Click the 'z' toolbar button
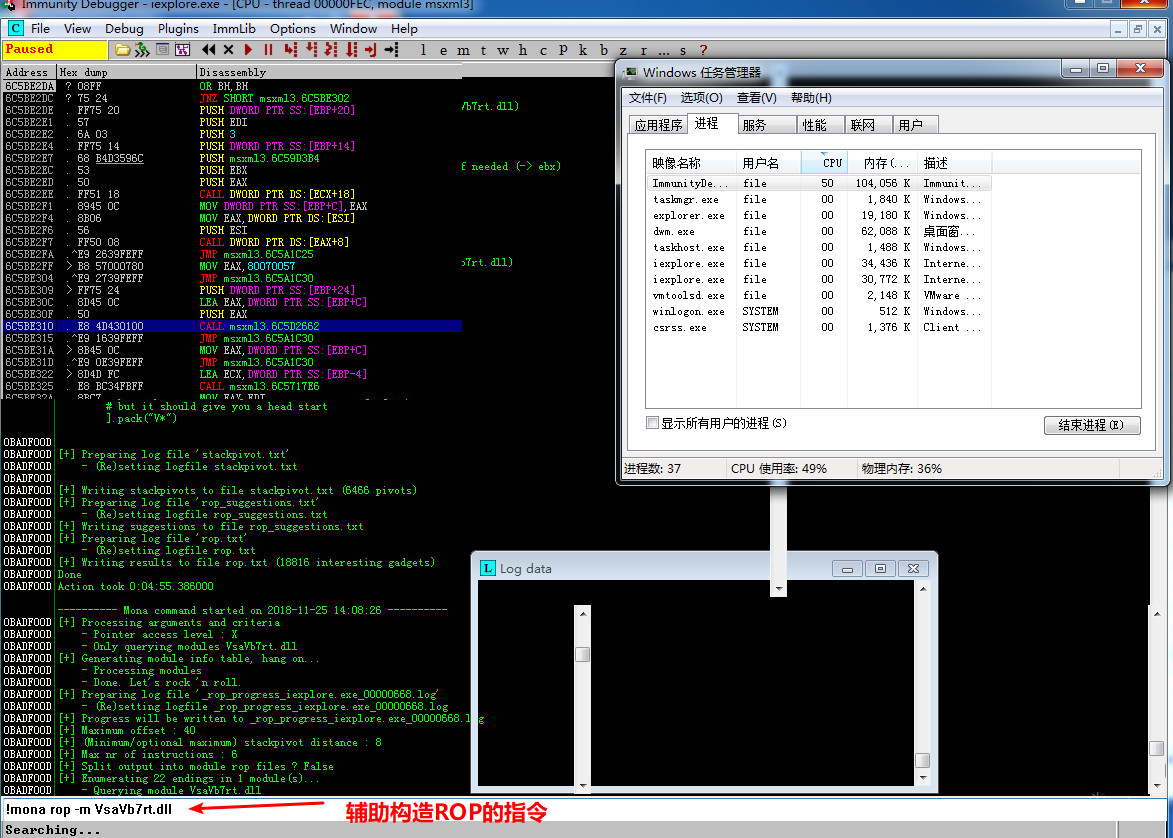Viewport: 1173px width, 838px height. coord(623,50)
